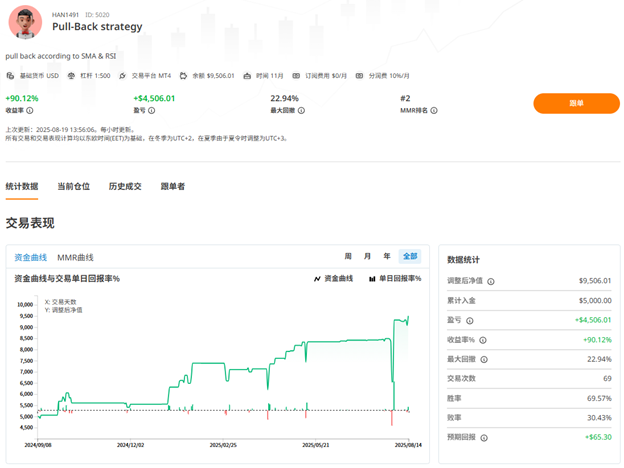Click the HAN1491 profile avatar

click(x=25, y=23)
